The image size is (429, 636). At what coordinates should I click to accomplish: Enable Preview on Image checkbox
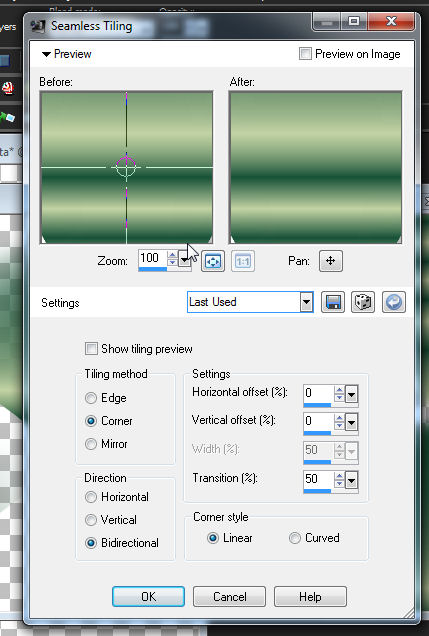pyautogui.click(x=305, y=54)
